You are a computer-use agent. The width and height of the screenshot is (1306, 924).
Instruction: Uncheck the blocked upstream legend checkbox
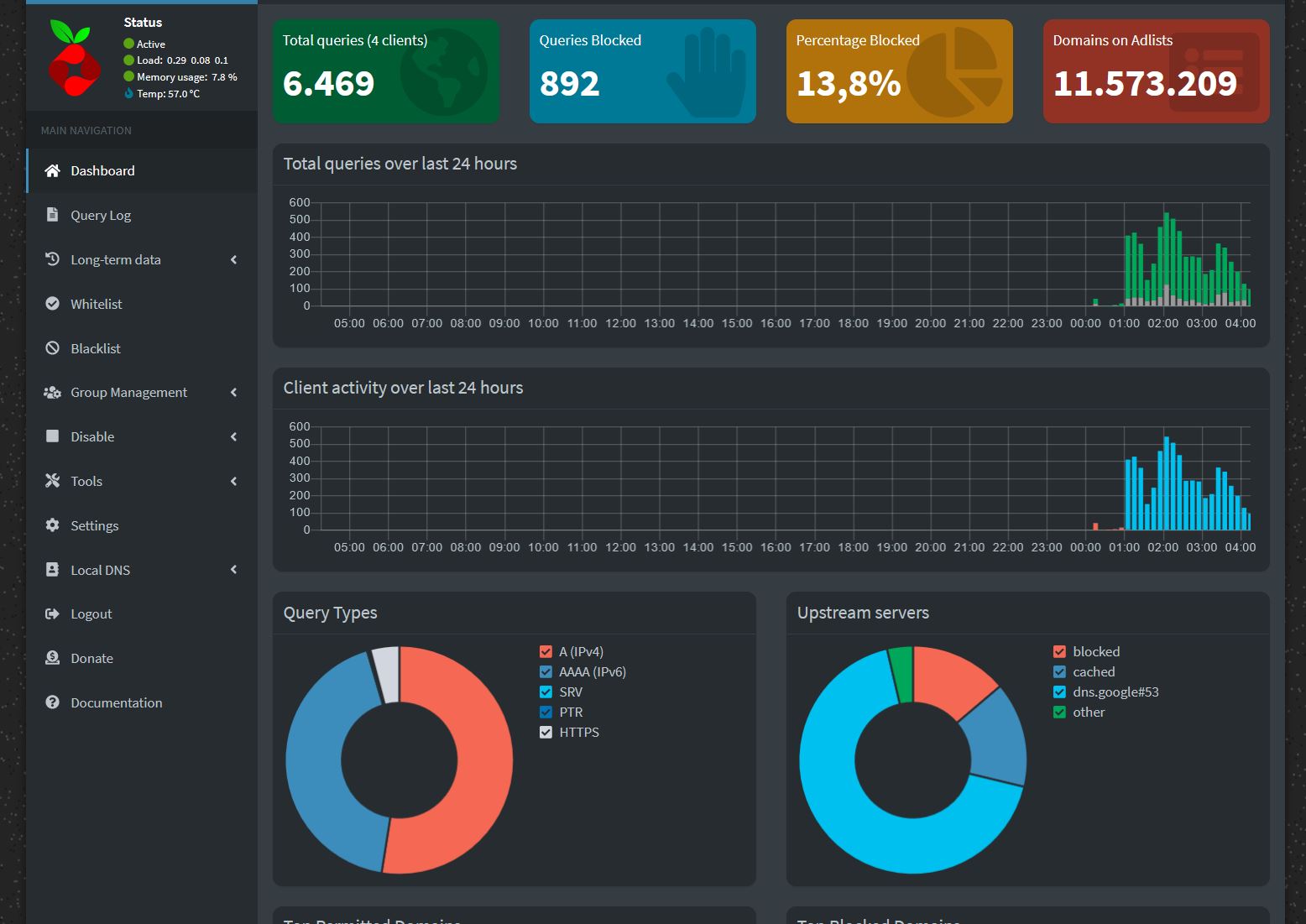point(1059,651)
